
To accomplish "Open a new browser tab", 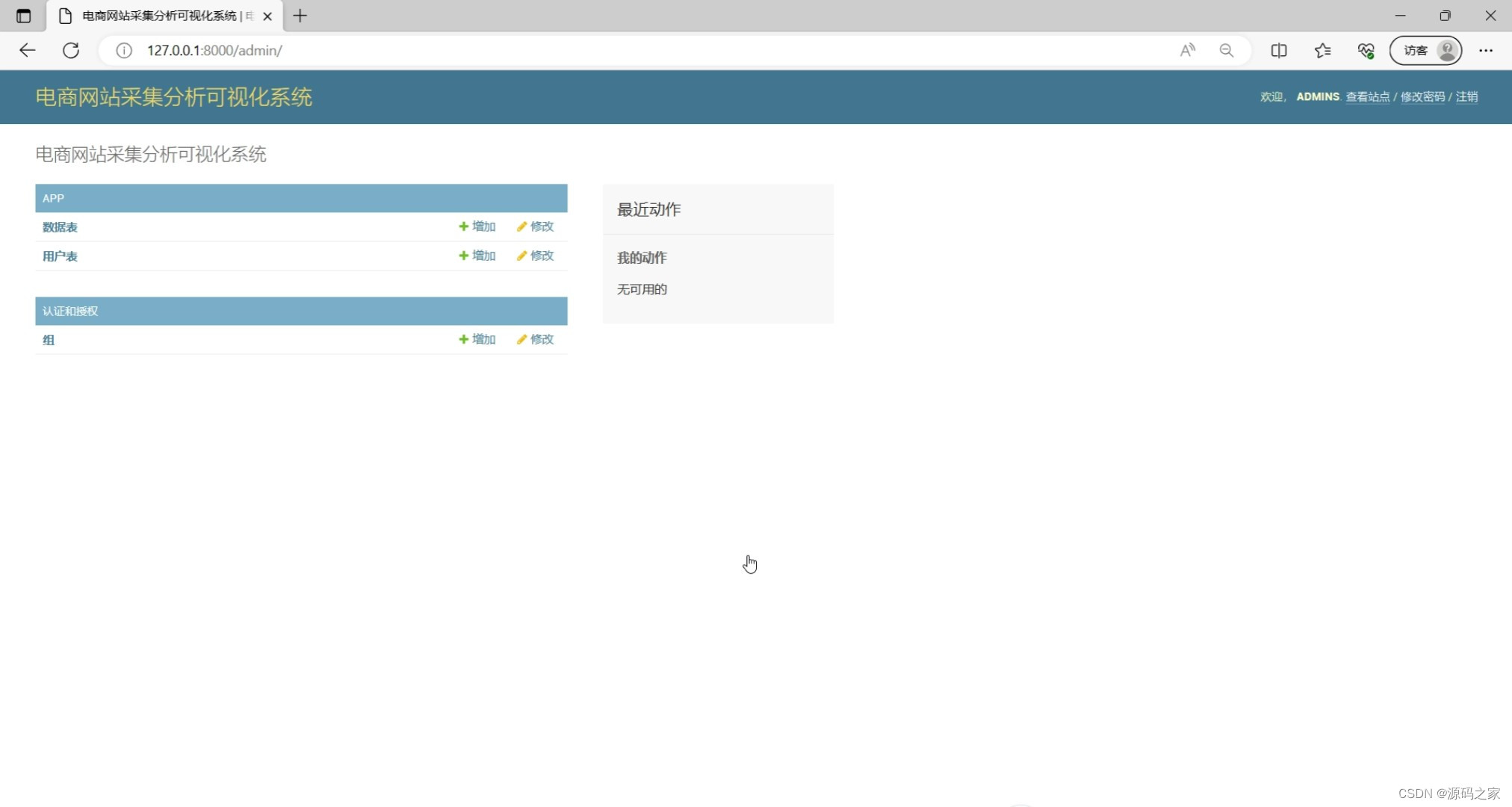I will [300, 16].
